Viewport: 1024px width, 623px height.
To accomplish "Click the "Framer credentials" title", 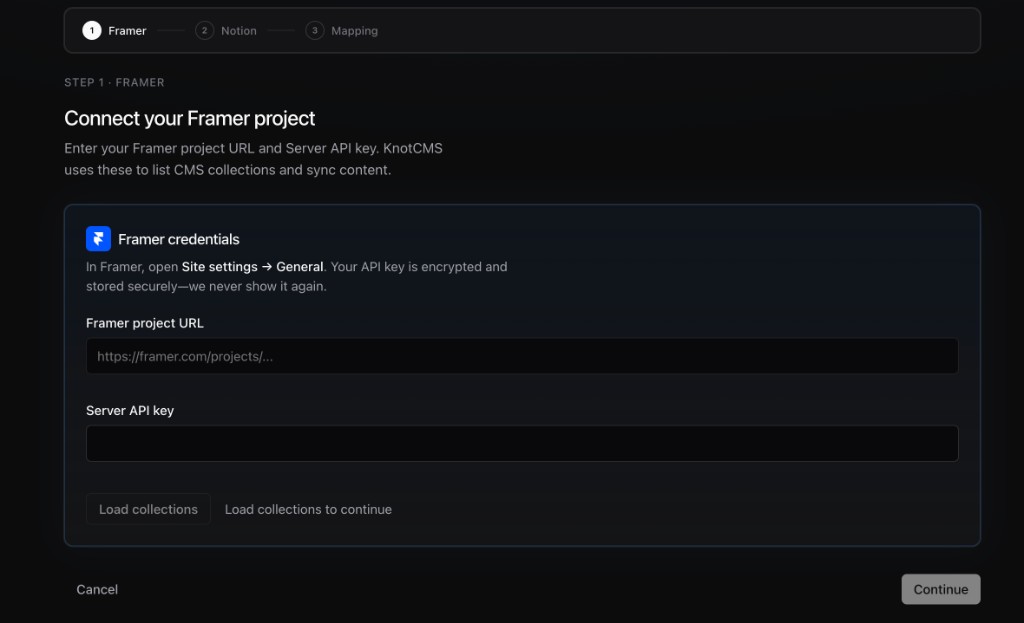I will (179, 239).
